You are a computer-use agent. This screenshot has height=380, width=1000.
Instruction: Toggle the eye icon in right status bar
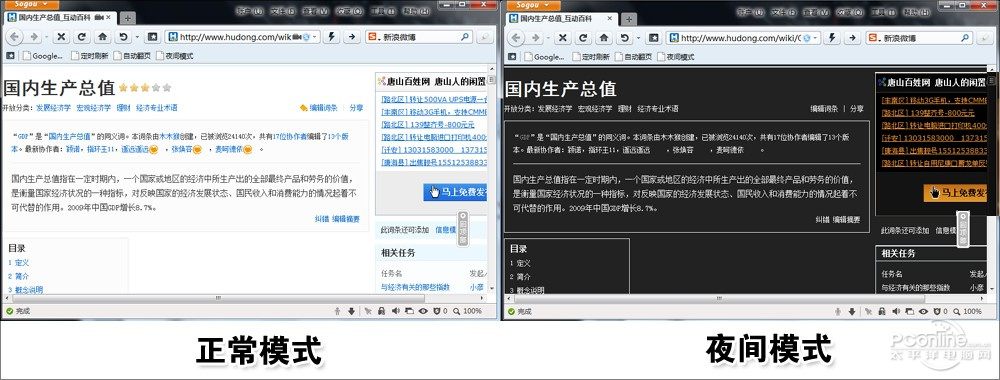923,311
